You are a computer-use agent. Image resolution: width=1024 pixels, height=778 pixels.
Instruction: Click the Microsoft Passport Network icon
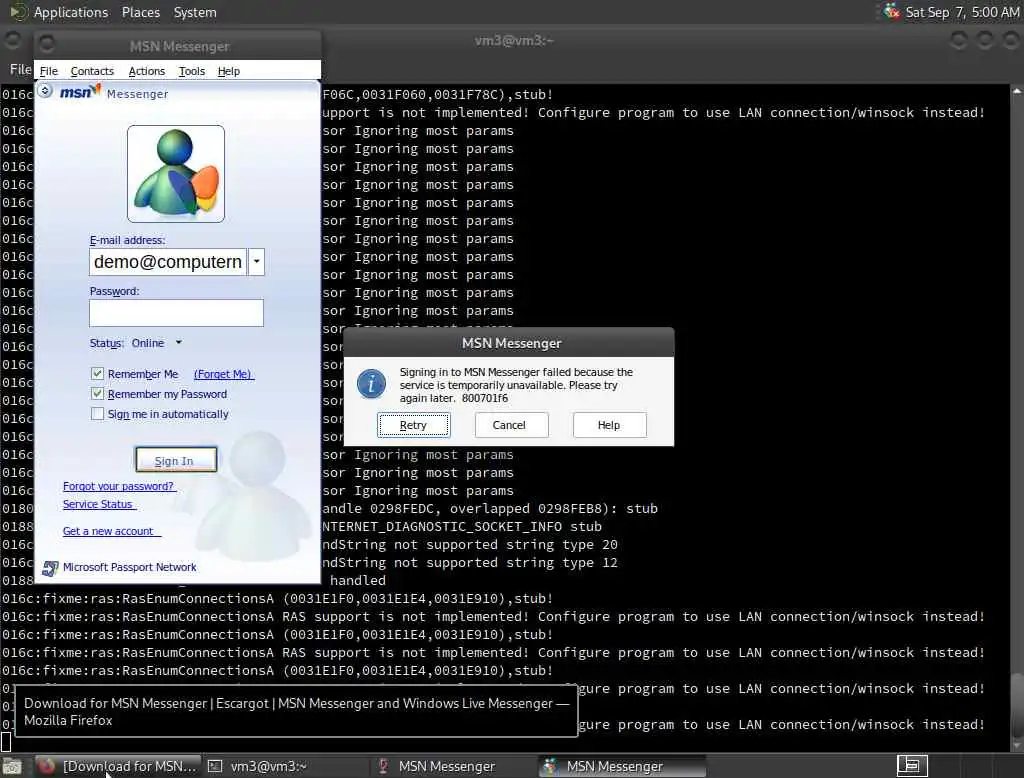click(x=50, y=568)
